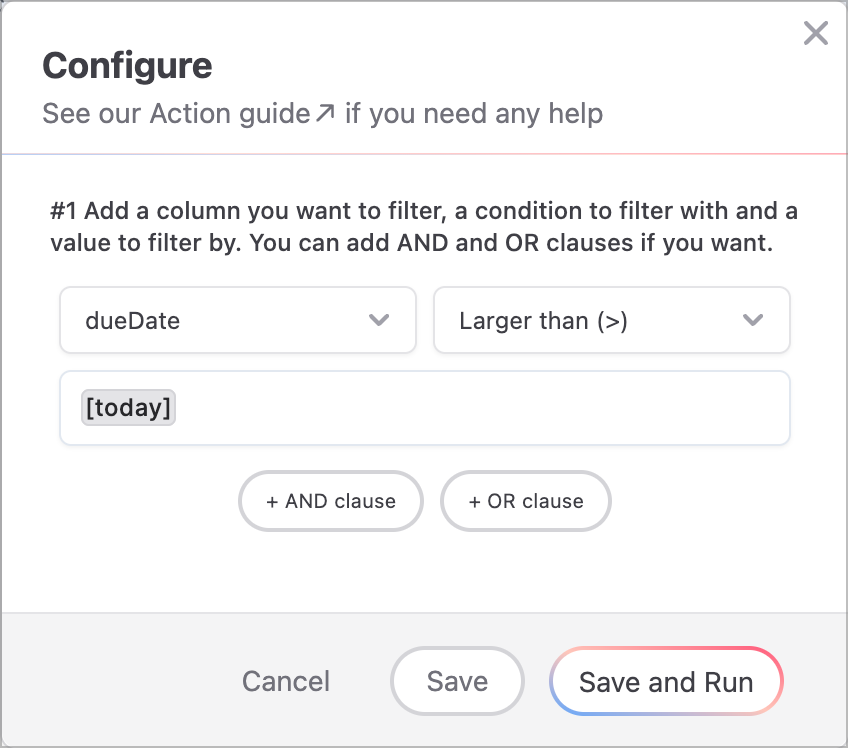
Task: Open the Larger than (>) condition dropdown
Action: click(612, 320)
